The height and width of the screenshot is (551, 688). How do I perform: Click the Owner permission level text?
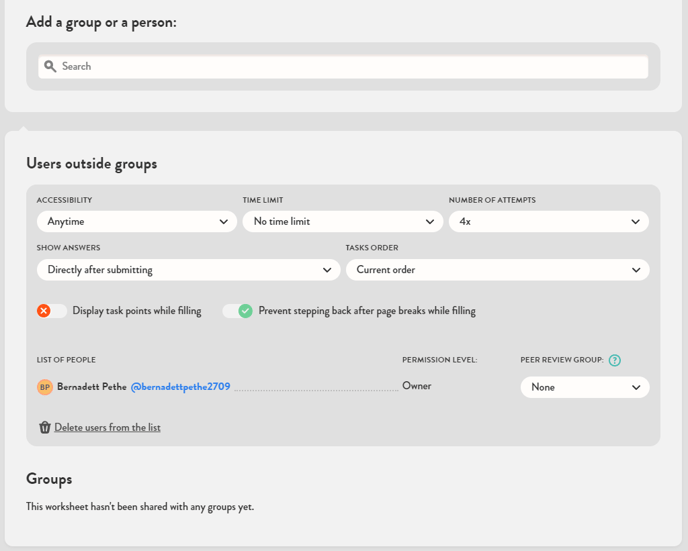coord(417,386)
